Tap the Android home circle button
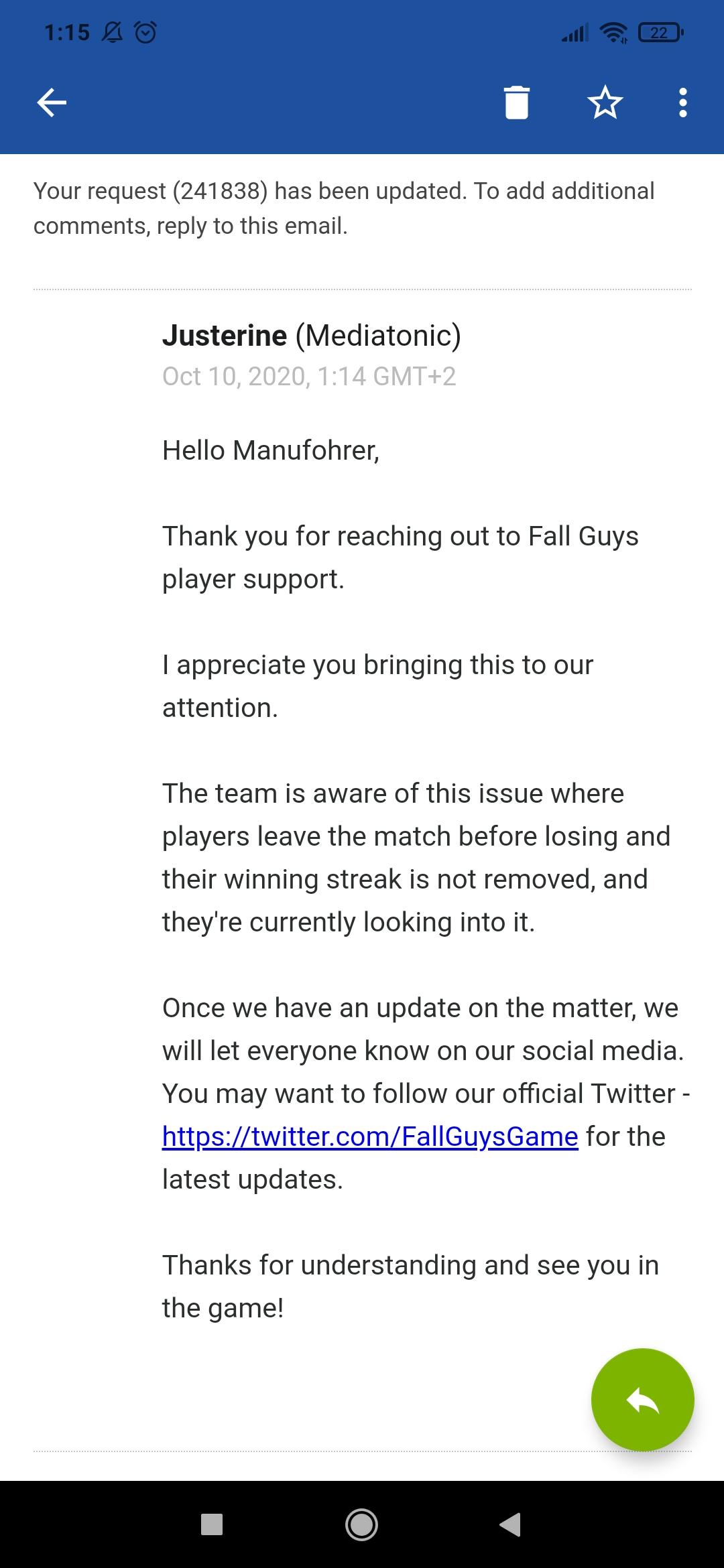Screen dimensions: 724x1568 pos(361,1524)
